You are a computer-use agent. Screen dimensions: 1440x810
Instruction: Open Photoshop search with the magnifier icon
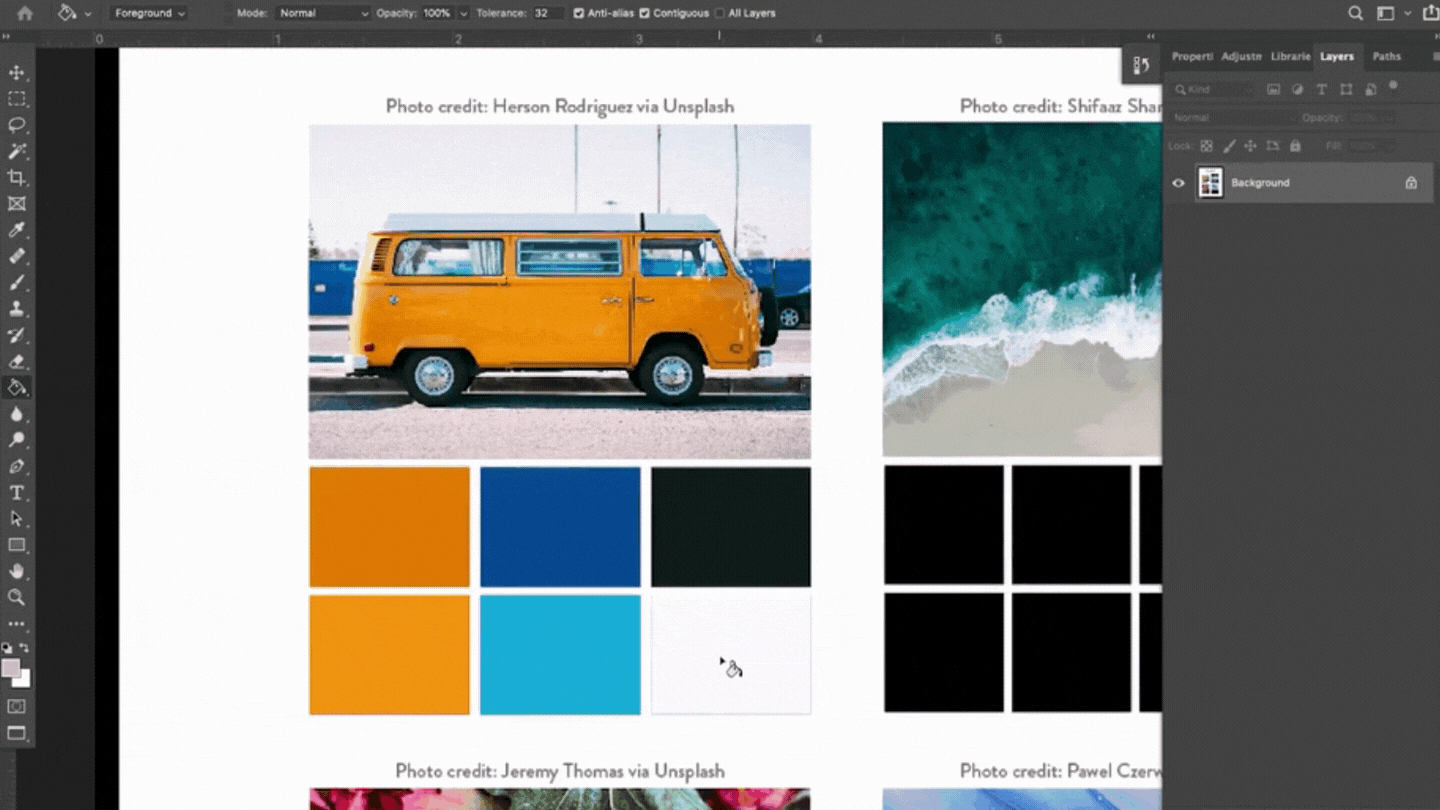coord(1355,13)
